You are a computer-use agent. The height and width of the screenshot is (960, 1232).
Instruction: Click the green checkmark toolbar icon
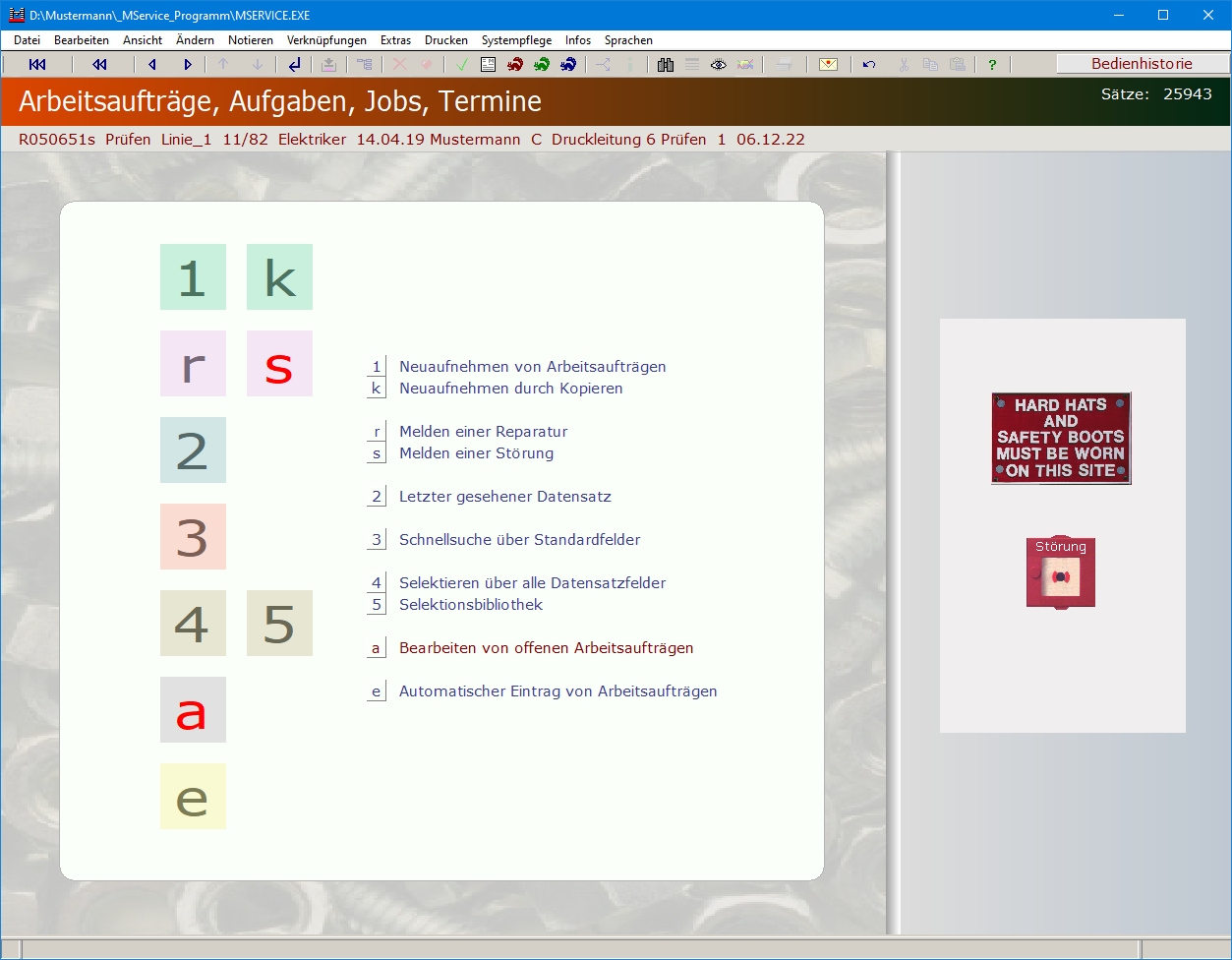[x=461, y=65]
